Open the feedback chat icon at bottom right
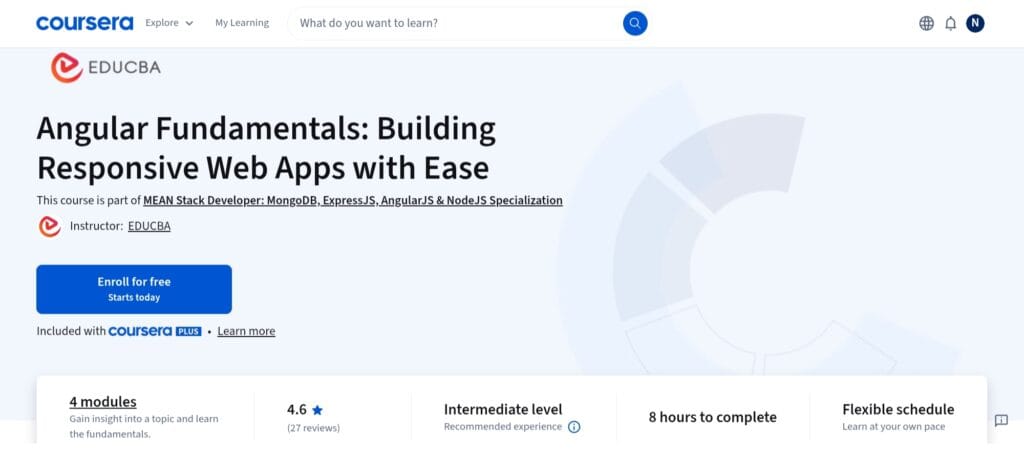The height and width of the screenshot is (451, 1024). coord(1001,420)
